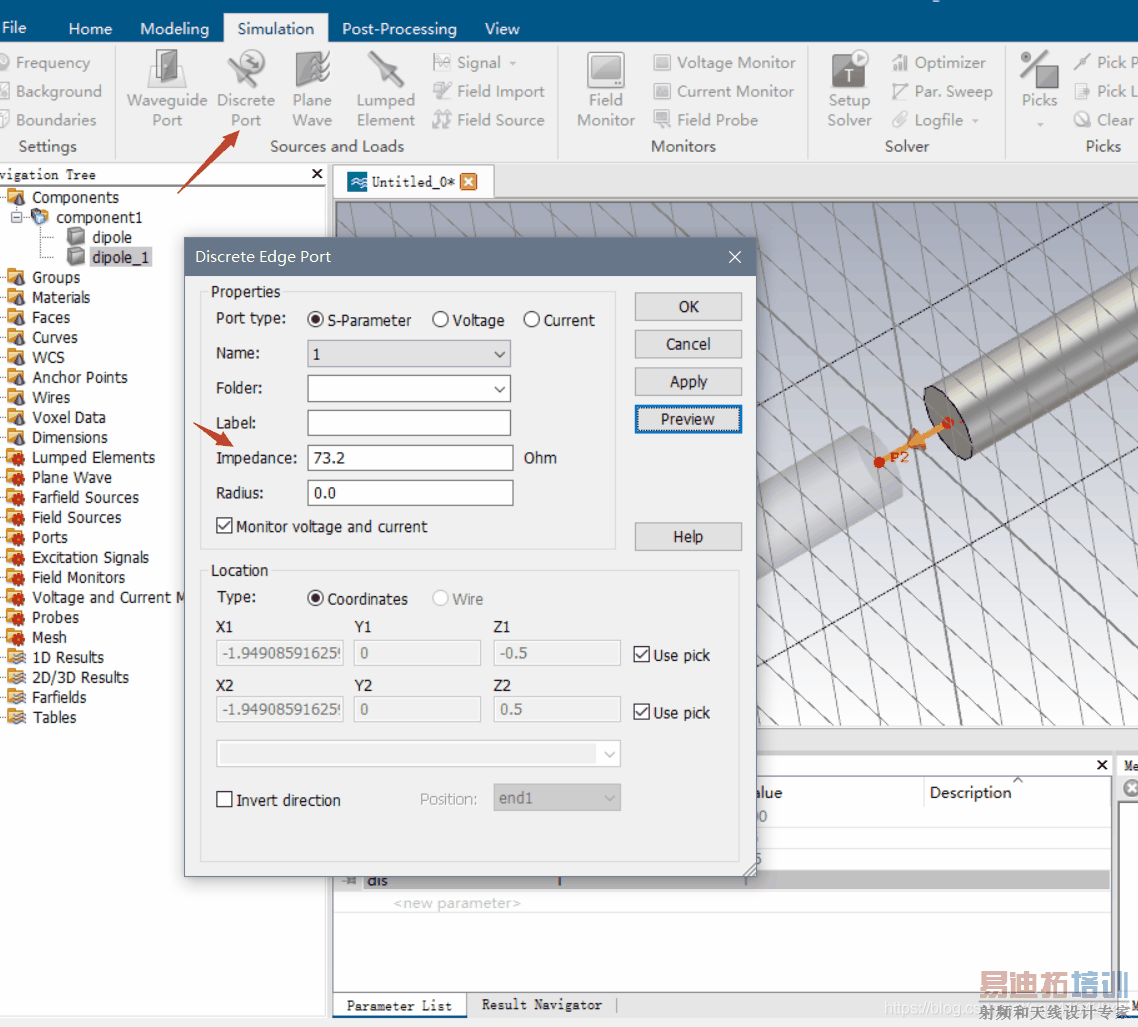
Task: Click the Impedance input field
Action: coord(410,458)
